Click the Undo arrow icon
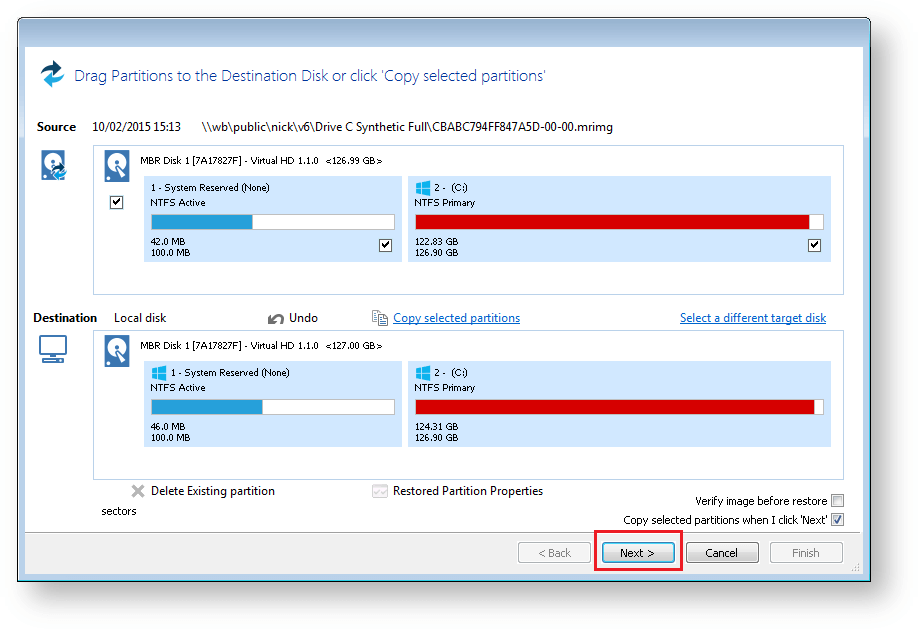This screenshot has width=919, height=630. click(273, 317)
